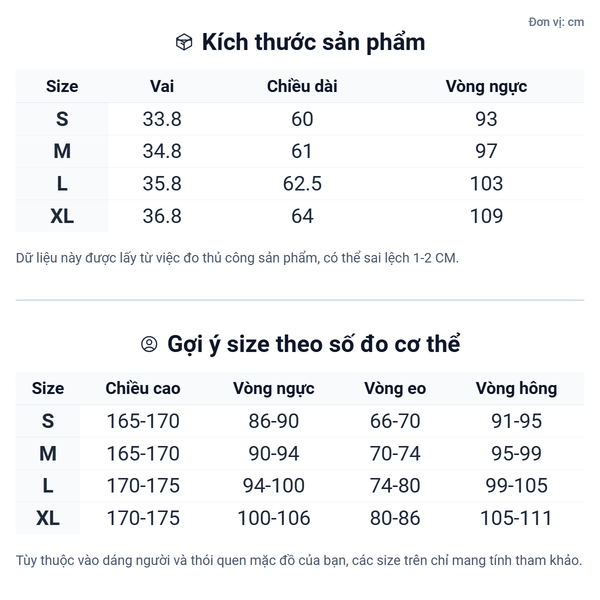Click the Gợi ý size theo số đo heading
This screenshot has height=600, width=600.
pyautogui.click(x=314, y=345)
